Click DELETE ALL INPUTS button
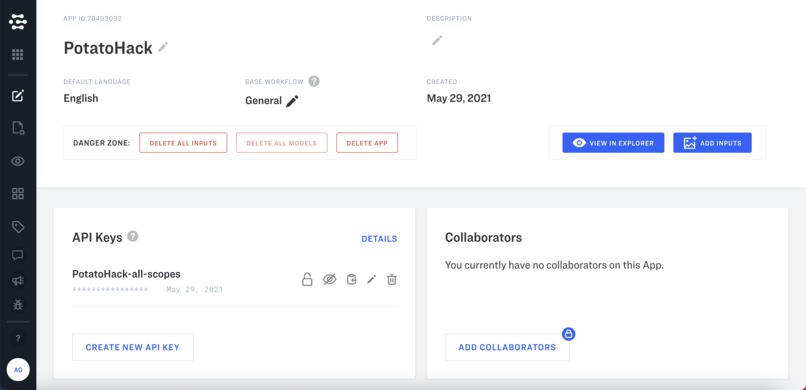This screenshot has width=806, height=390. (x=183, y=143)
